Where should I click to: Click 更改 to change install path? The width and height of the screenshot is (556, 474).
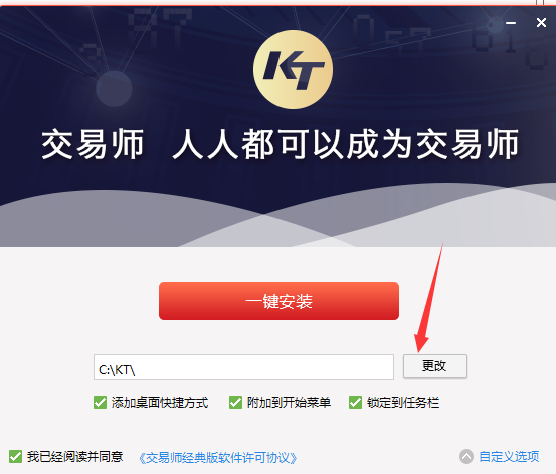tap(435, 366)
